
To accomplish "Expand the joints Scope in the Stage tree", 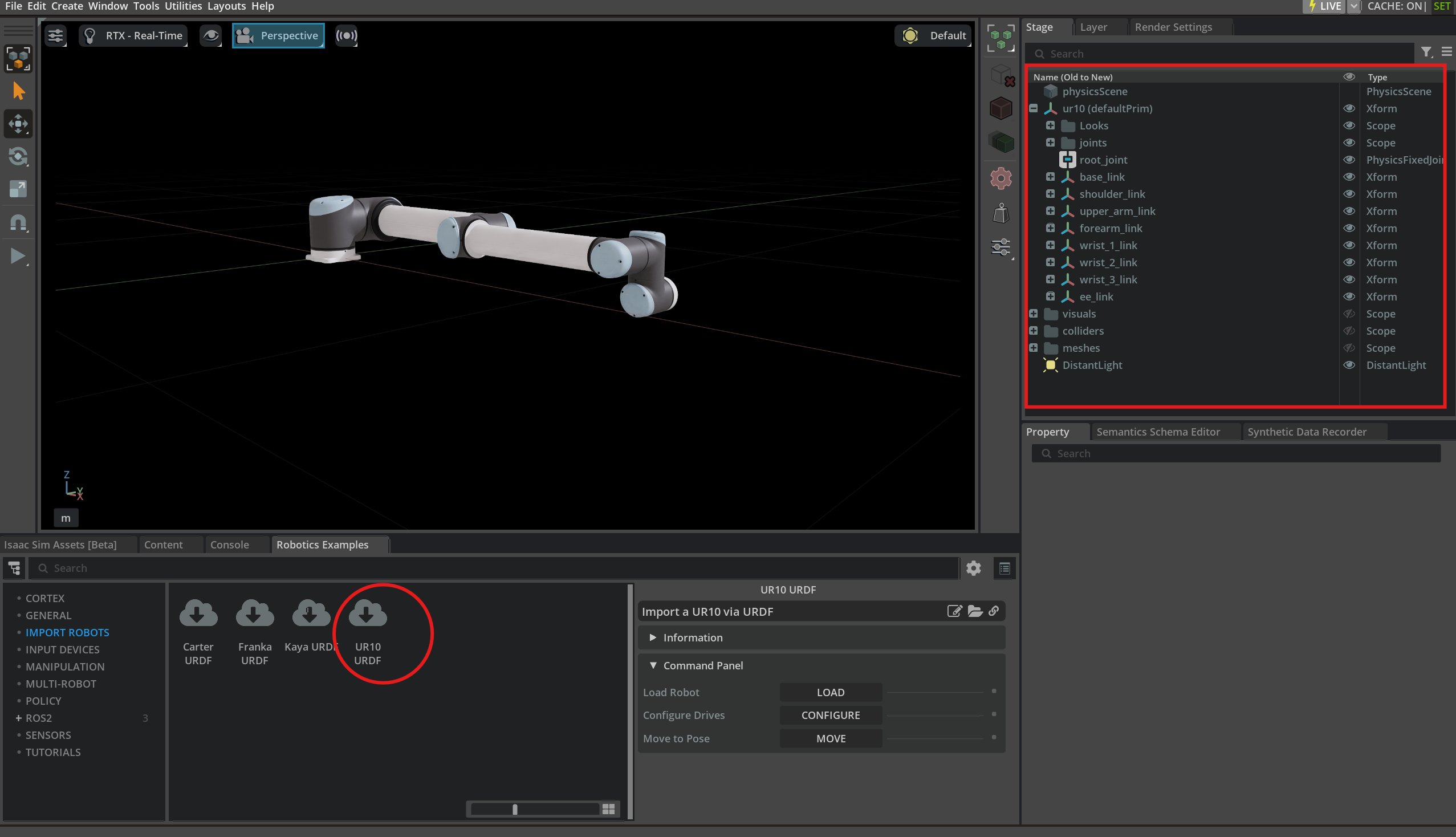I will (1051, 143).
